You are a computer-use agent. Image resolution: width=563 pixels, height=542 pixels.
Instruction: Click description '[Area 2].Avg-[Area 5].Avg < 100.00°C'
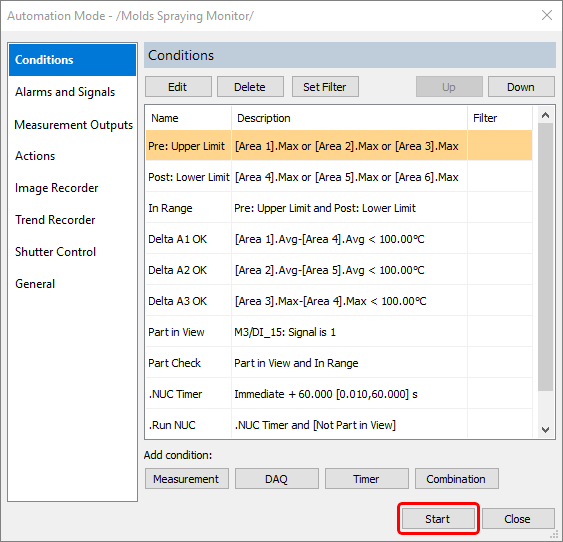pos(330,270)
